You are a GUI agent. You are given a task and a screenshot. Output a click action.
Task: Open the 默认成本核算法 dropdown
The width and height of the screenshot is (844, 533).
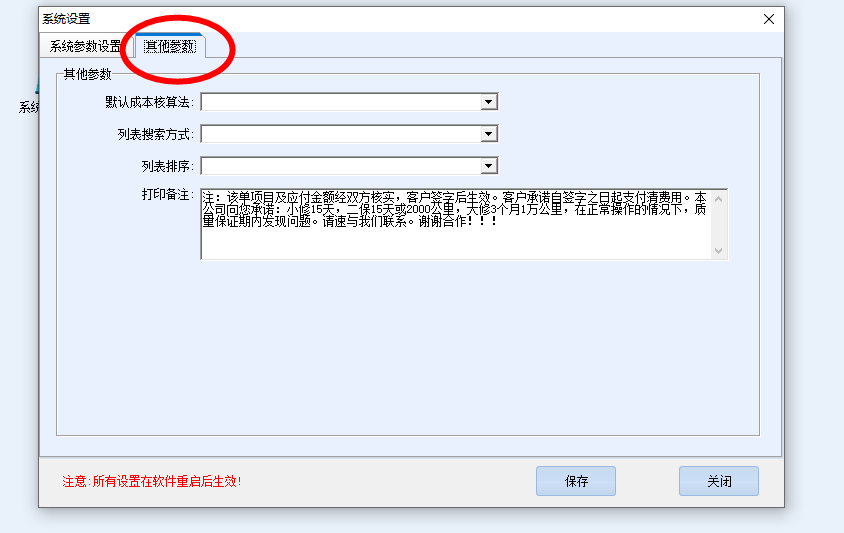tap(488, 102)
